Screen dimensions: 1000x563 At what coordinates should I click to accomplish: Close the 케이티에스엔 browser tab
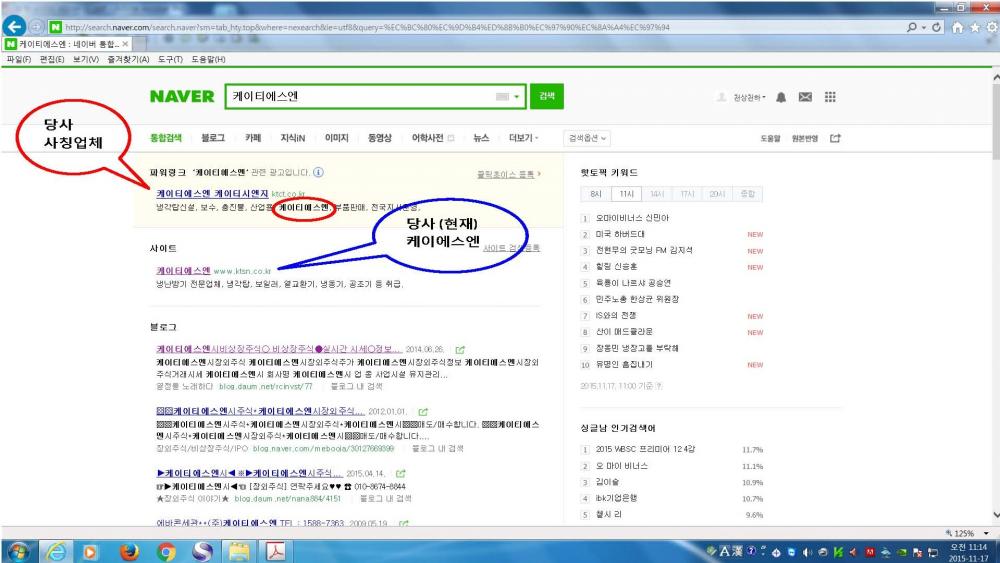tap(125, 44)
